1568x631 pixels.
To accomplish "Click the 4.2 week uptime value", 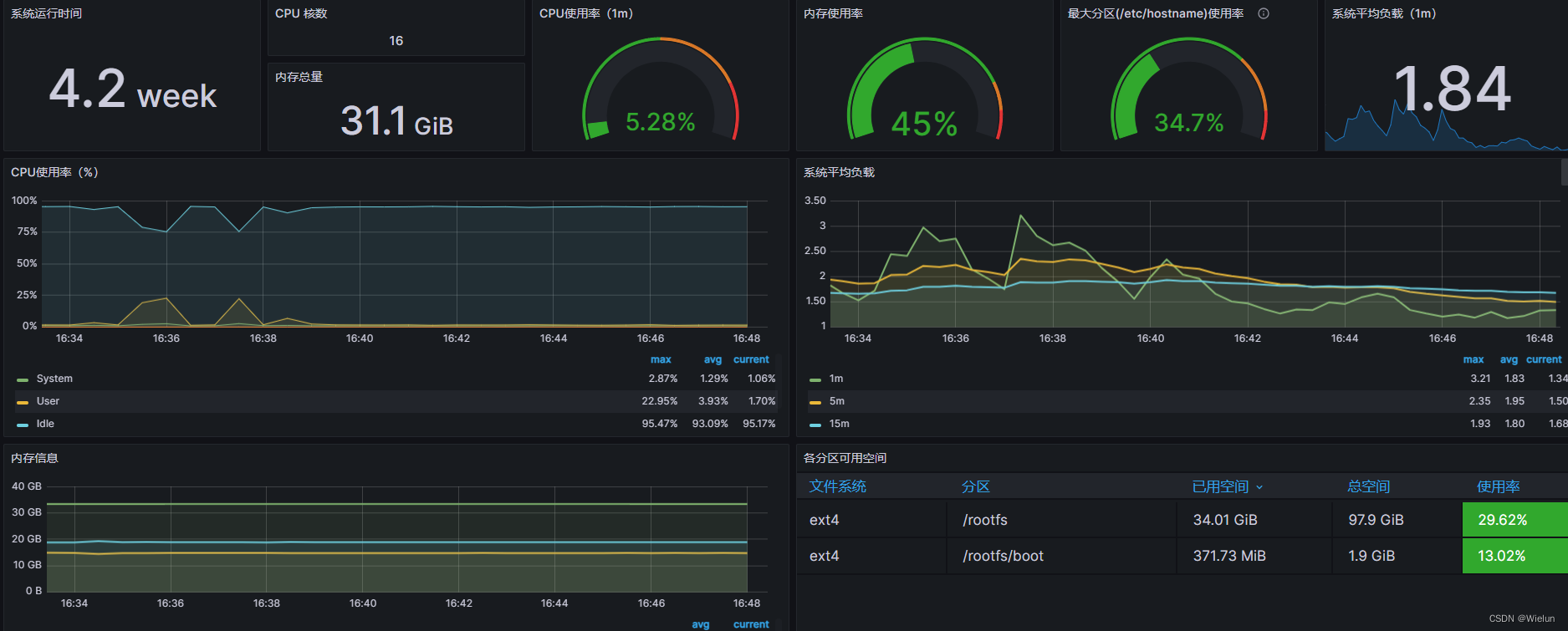I will [x=132, y=90].
